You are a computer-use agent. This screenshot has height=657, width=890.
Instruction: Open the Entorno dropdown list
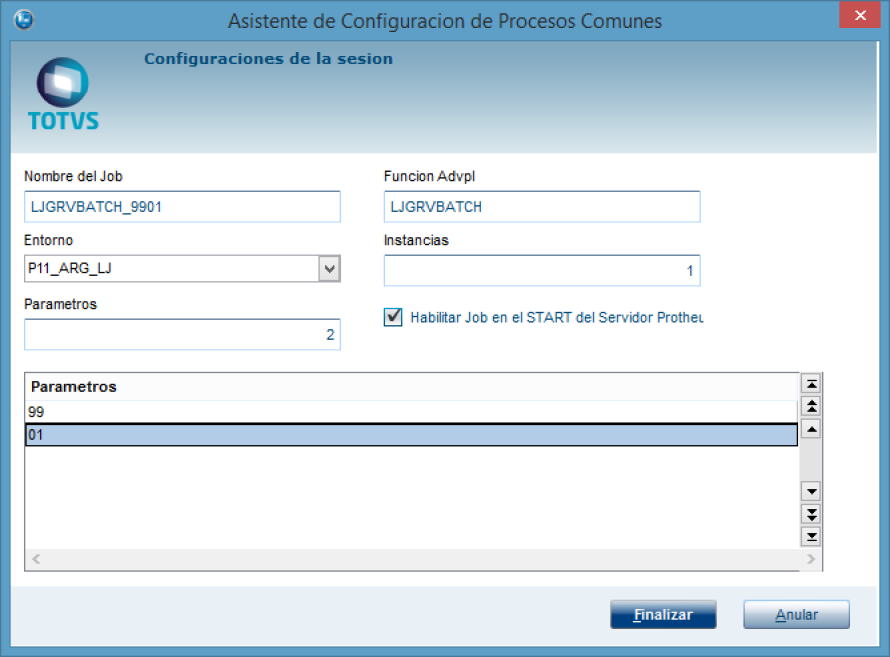click(328, 269)
